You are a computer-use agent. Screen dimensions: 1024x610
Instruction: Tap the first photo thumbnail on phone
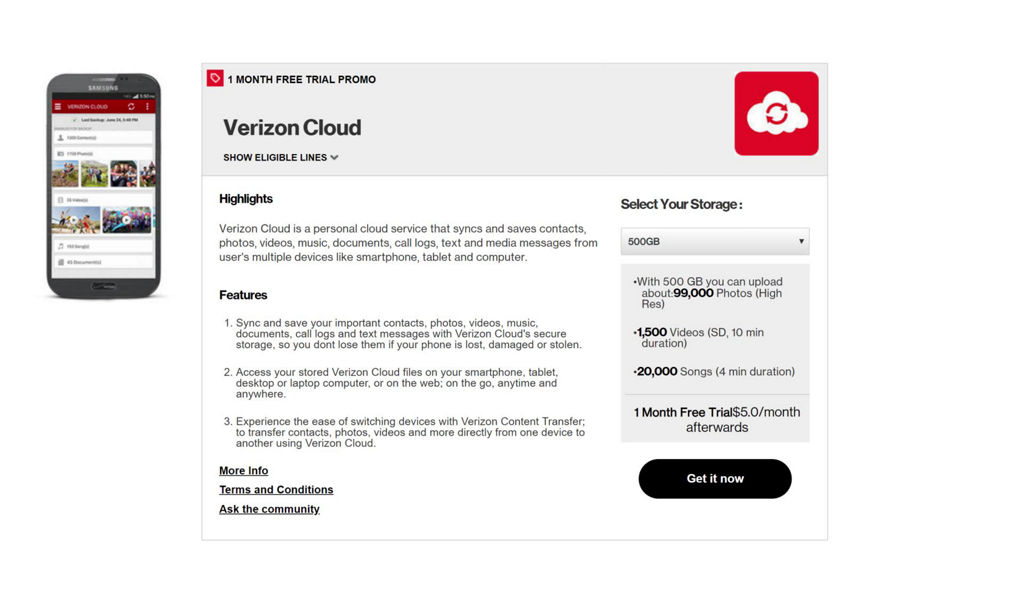(x=65, y=174)
